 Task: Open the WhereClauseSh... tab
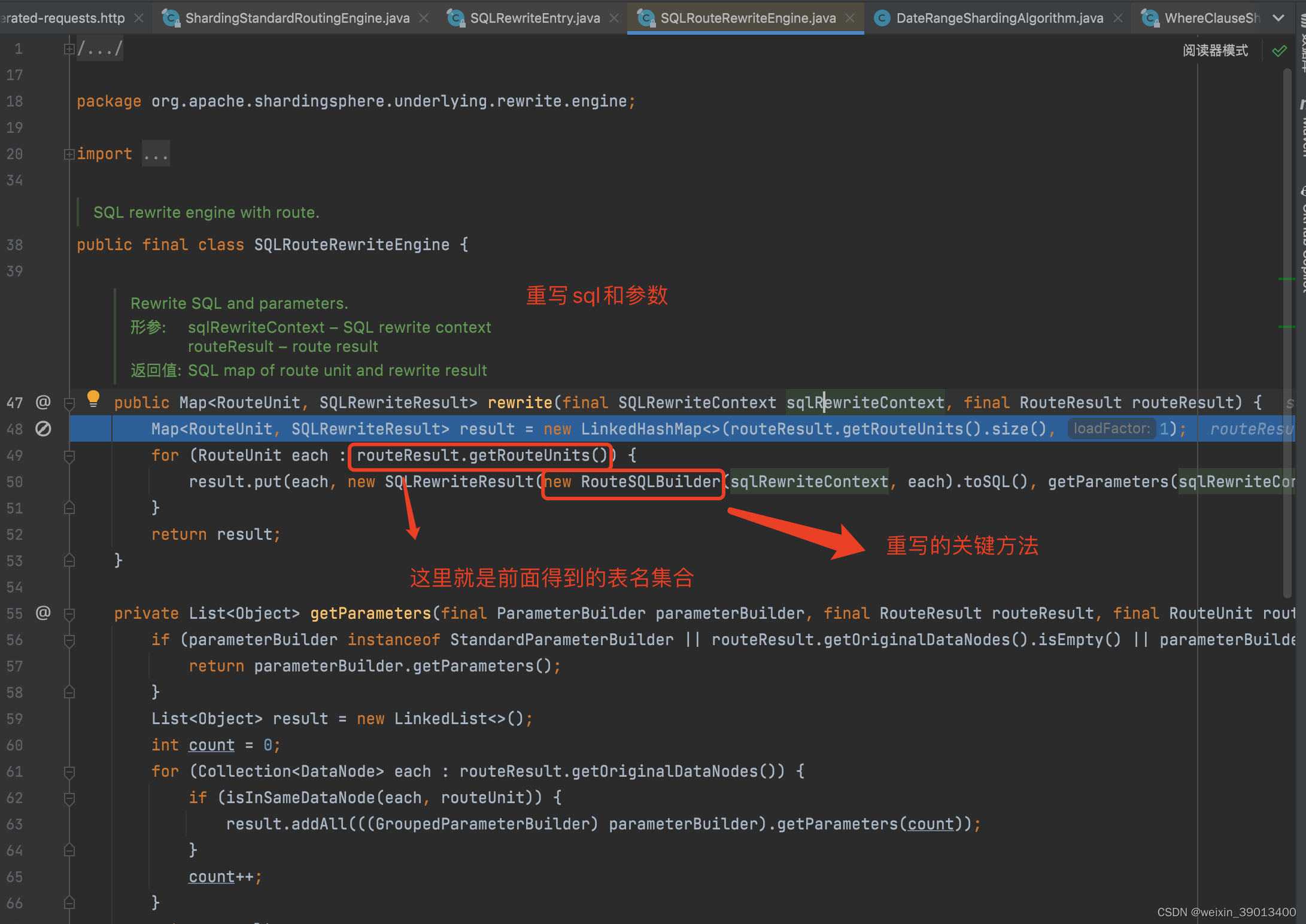coord(1211,18)
